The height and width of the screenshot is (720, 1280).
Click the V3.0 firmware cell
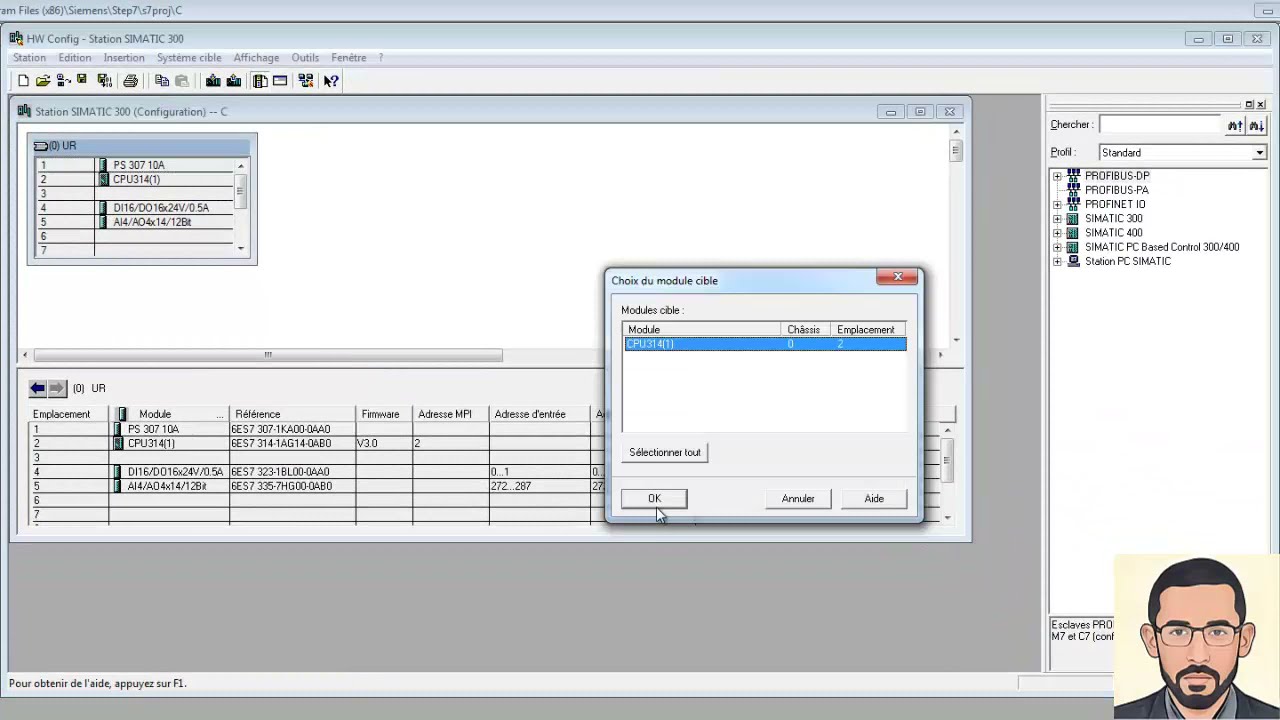tap(384, 443)
